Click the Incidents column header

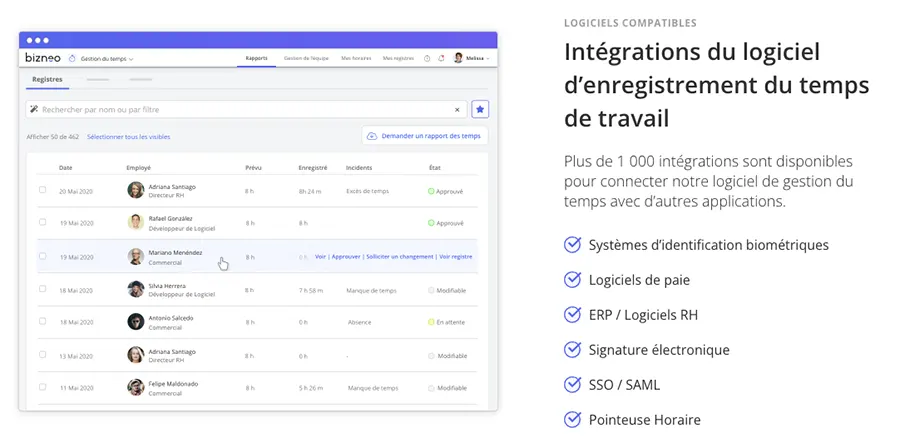pos(359,168)
